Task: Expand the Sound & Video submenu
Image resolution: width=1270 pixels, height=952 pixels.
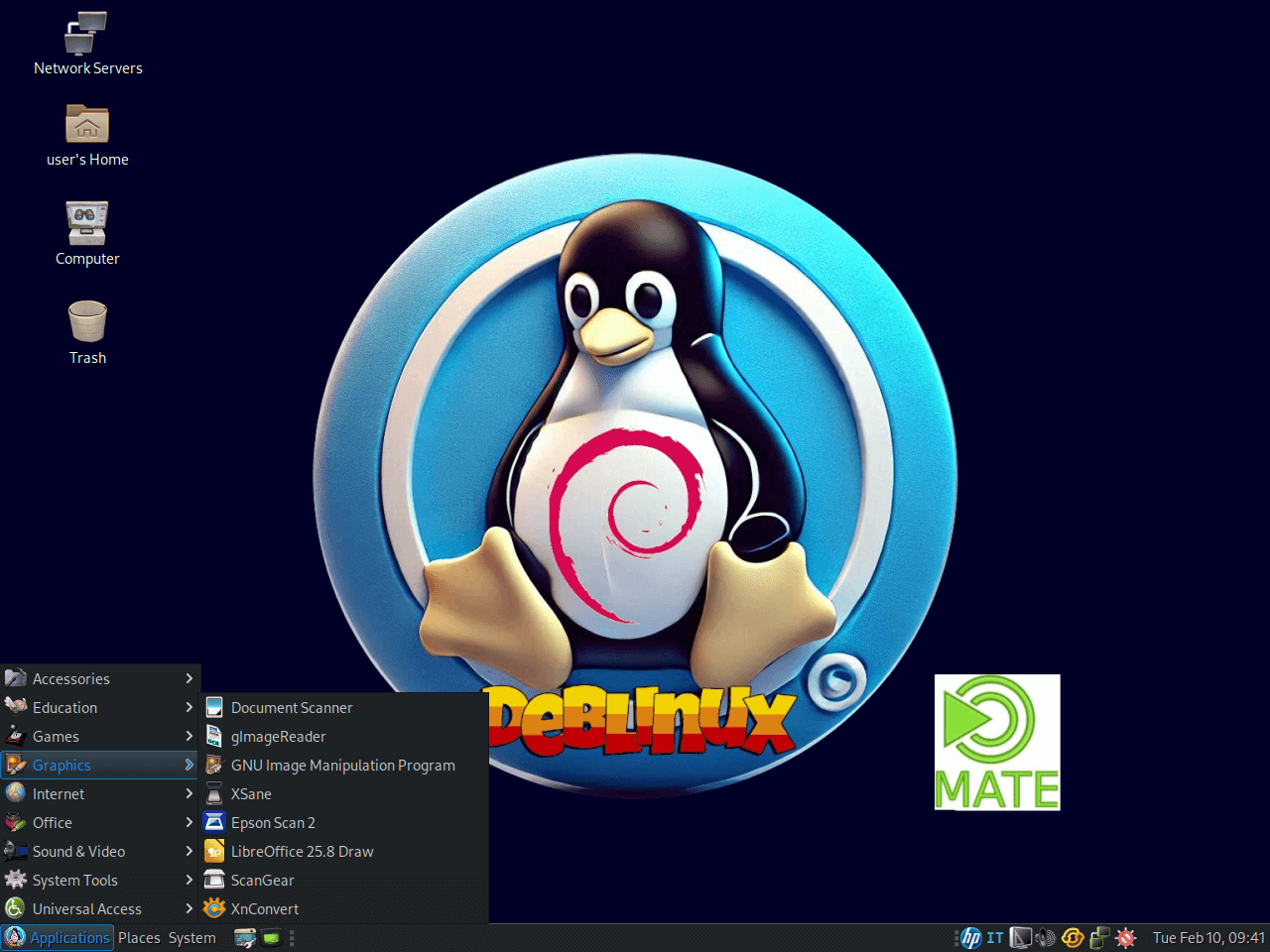Action: pos(99,851)
